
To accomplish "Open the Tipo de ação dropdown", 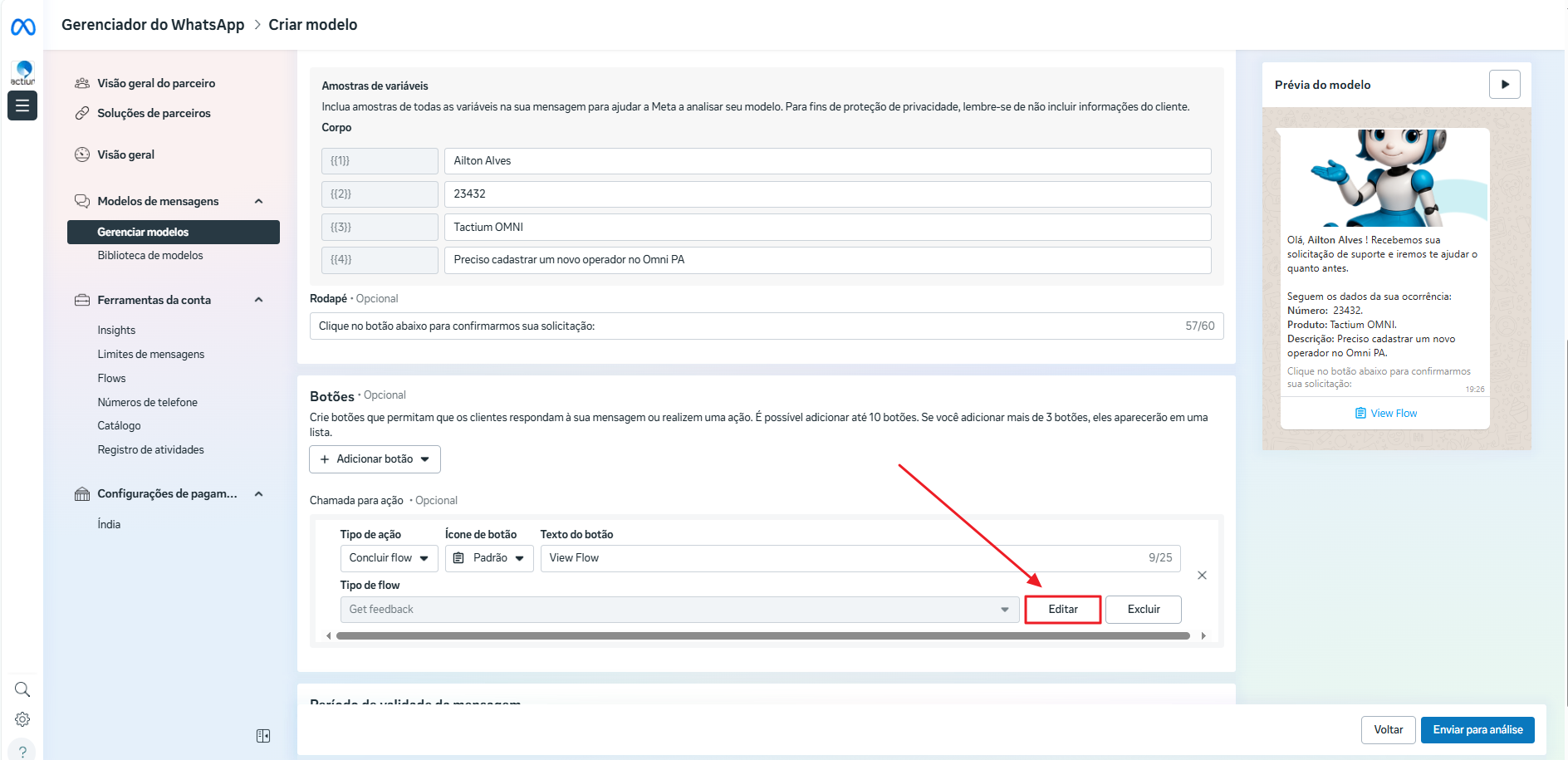I will pos(389,558).
